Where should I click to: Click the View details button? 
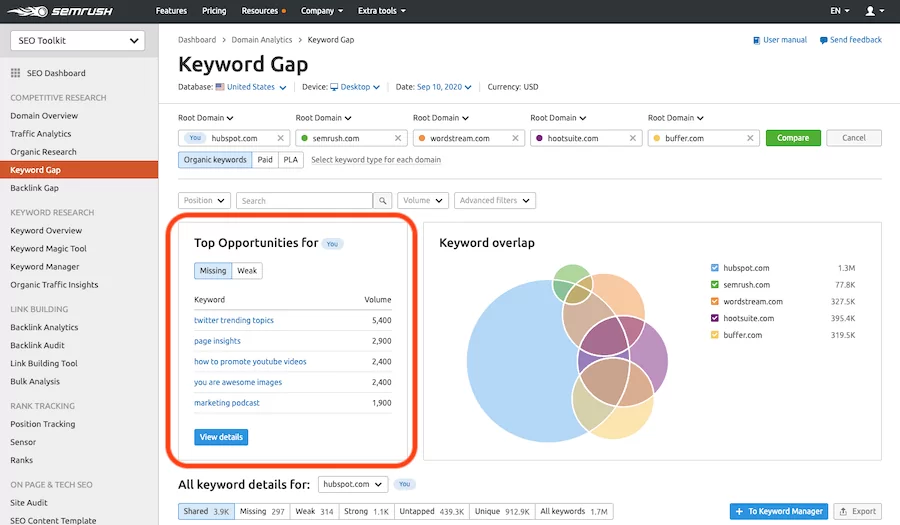point(221,437)
